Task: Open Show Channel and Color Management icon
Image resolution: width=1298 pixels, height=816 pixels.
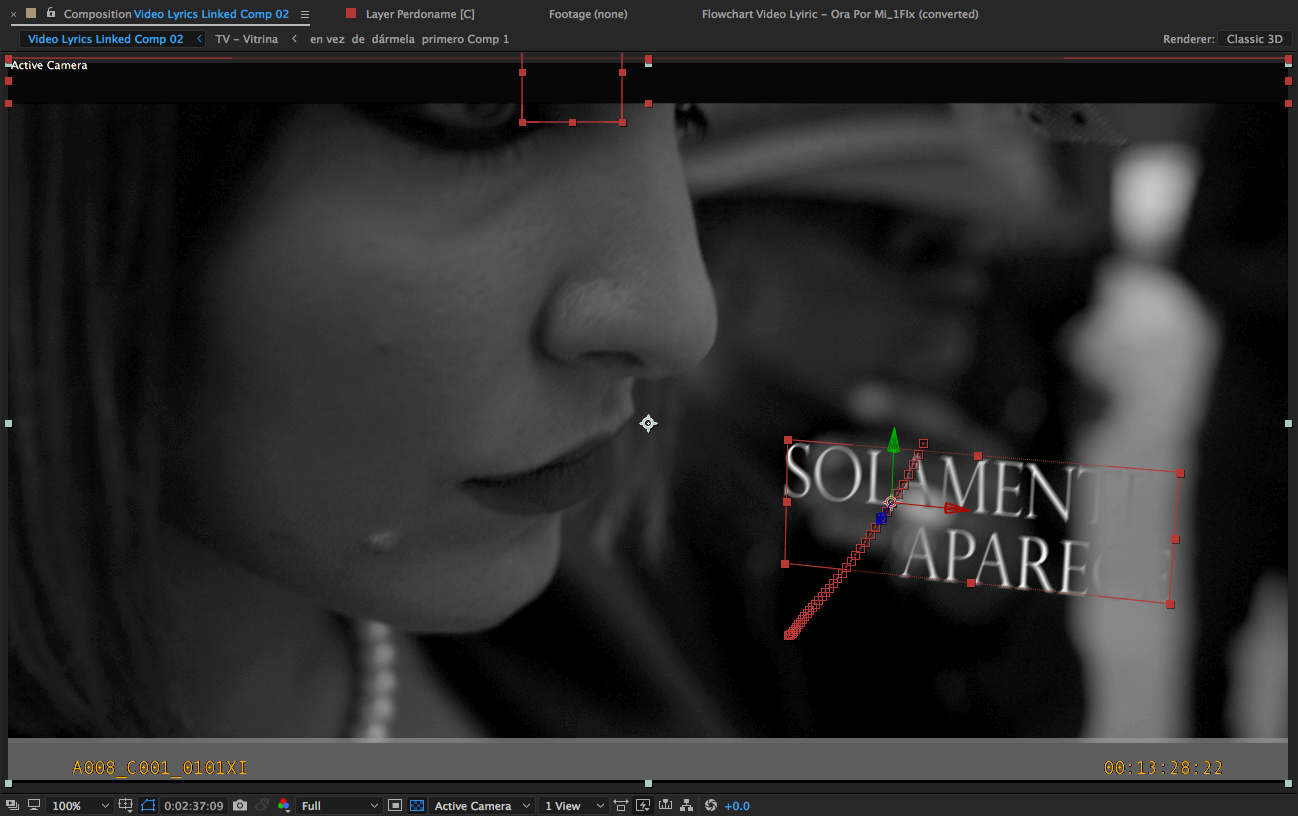Action: (284, 805)
